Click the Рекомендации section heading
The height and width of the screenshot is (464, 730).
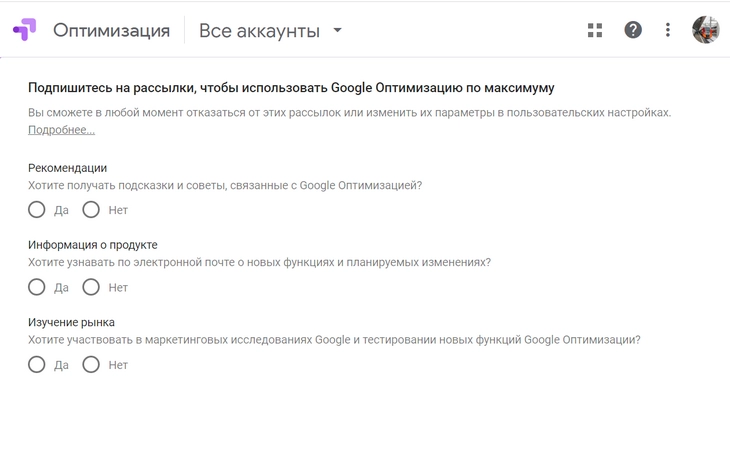pyautogui.click(x=67, y=168)
